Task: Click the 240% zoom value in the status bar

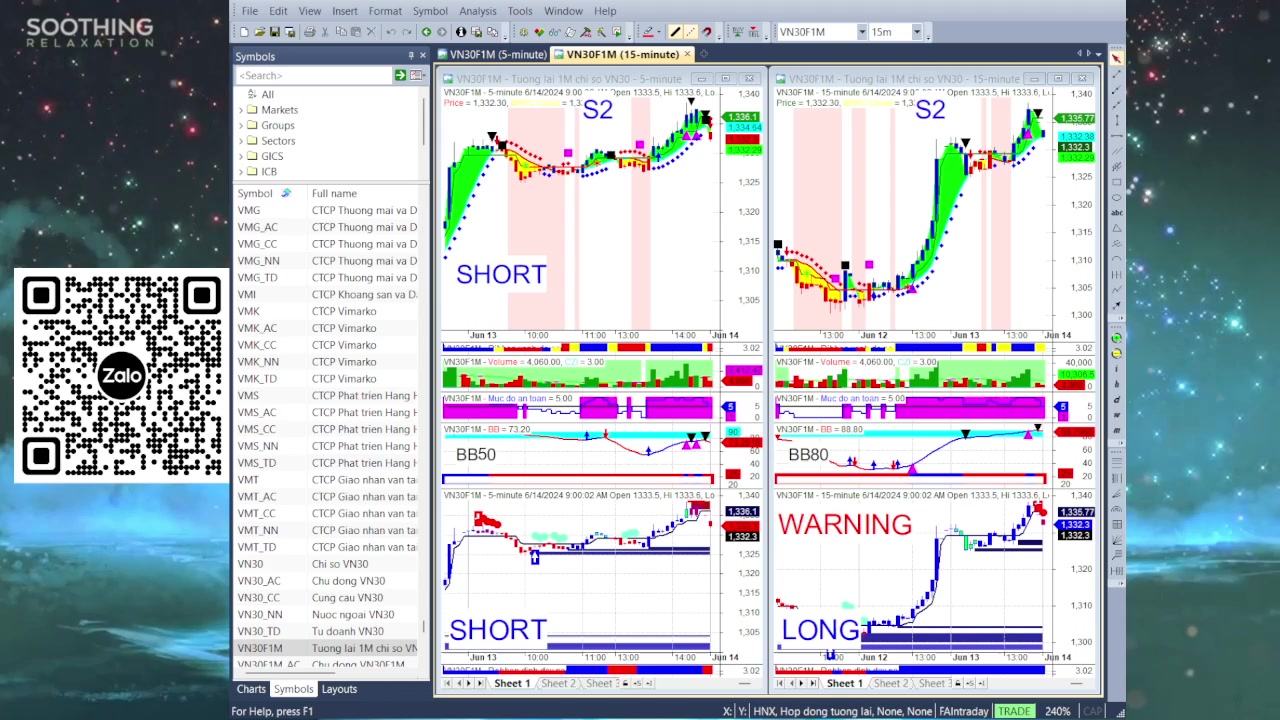Action: [x=1058, y=711]
